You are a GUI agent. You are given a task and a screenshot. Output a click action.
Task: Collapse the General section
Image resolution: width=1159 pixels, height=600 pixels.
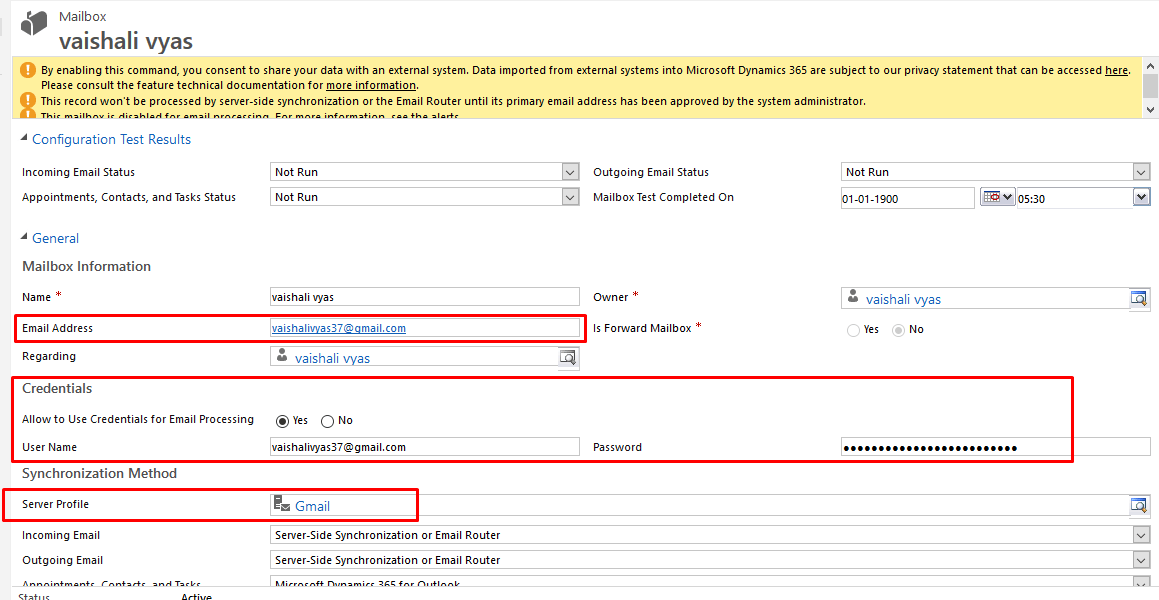click(x=25, y=239)
